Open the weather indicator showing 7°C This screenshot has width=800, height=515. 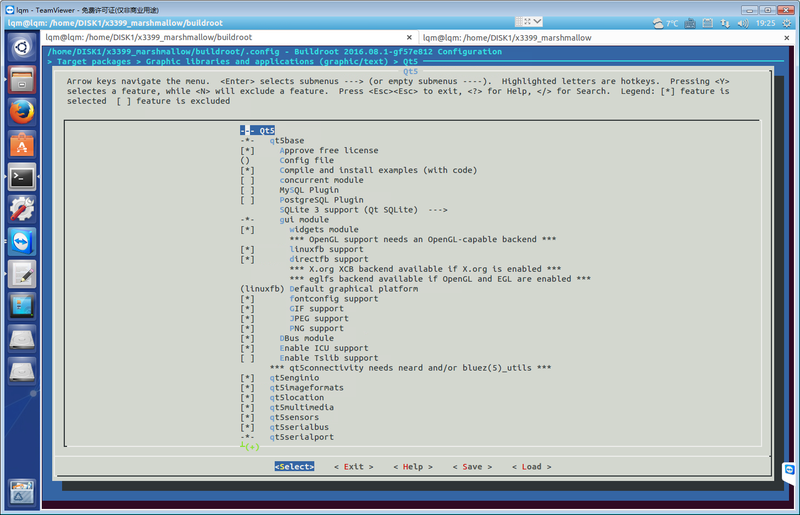[x=665, y=22]
